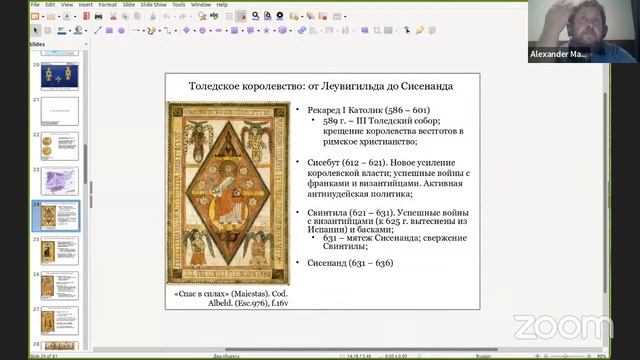Open the Find & Replace icon
This screenshot has width=640, height=360.
[202, 16]
